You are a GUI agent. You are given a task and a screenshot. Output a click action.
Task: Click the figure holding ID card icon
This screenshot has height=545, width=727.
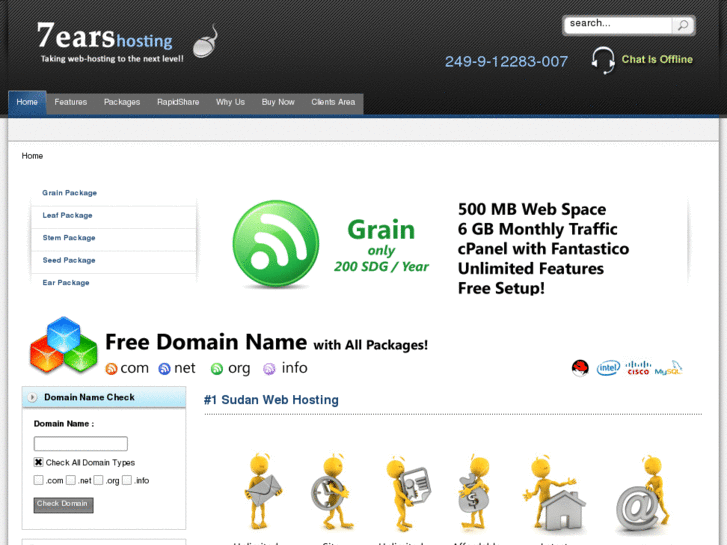[407, 493]
